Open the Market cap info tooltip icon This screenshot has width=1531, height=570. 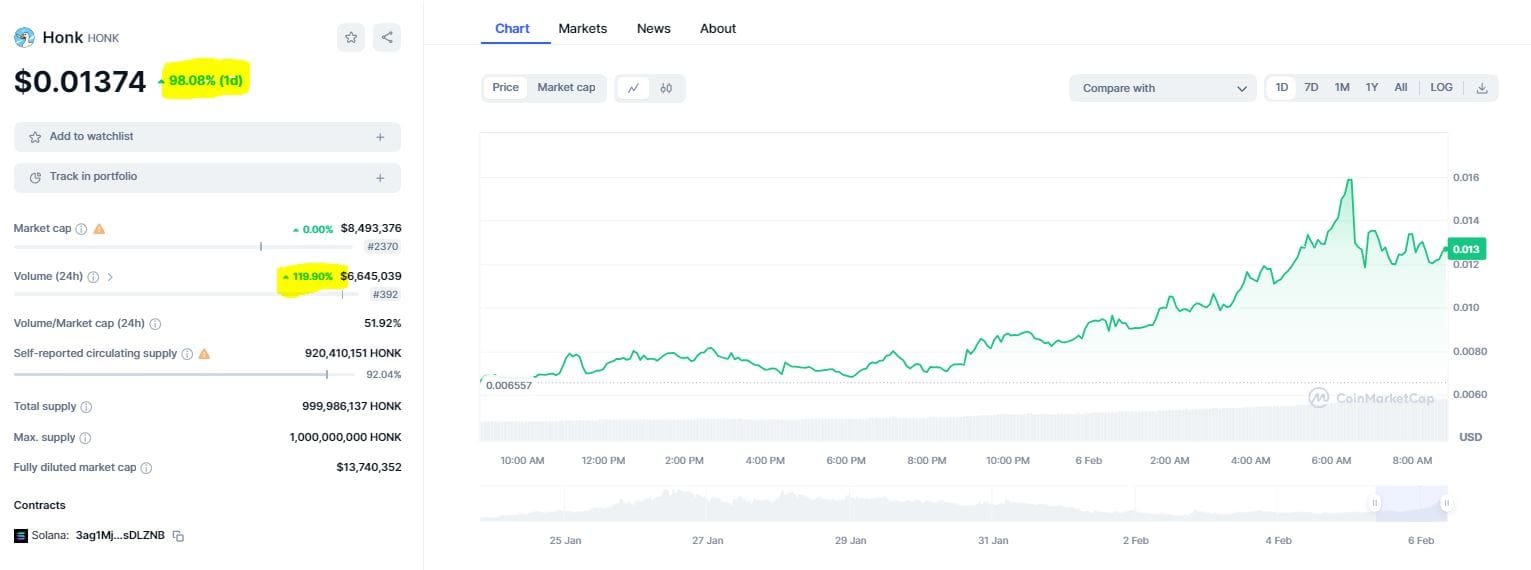[x=82, y=229]
